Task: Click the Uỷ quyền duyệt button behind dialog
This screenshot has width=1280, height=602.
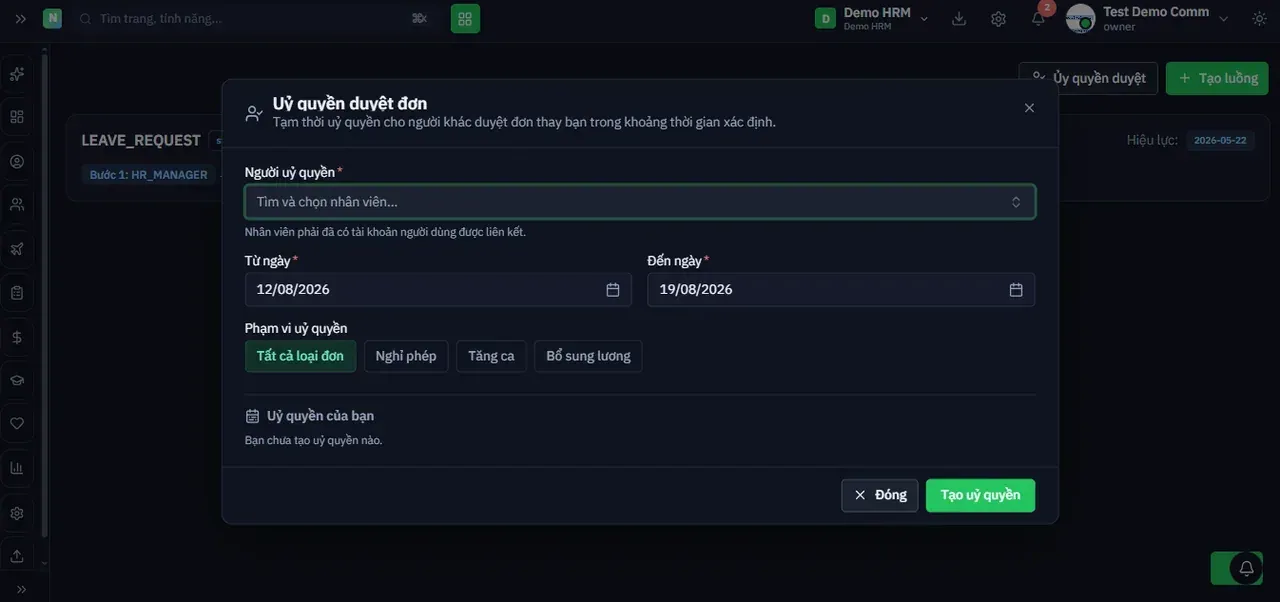Action: tap(1089, 78)
